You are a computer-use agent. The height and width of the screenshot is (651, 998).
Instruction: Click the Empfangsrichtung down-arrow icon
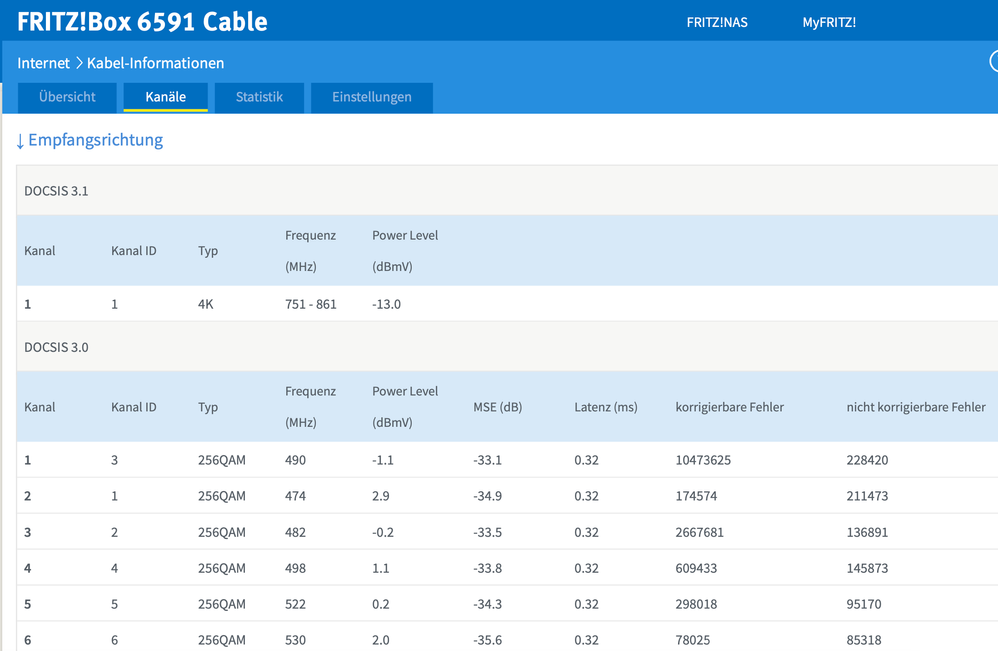click(x=20, y=141)
